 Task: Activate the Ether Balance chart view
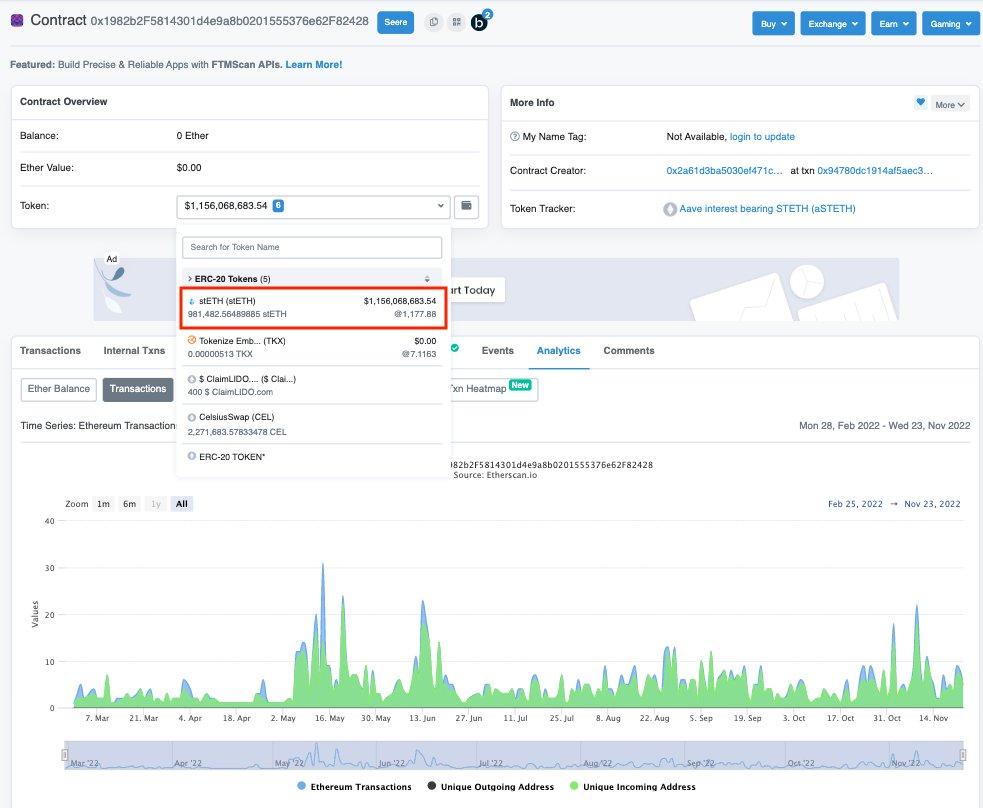57,389
